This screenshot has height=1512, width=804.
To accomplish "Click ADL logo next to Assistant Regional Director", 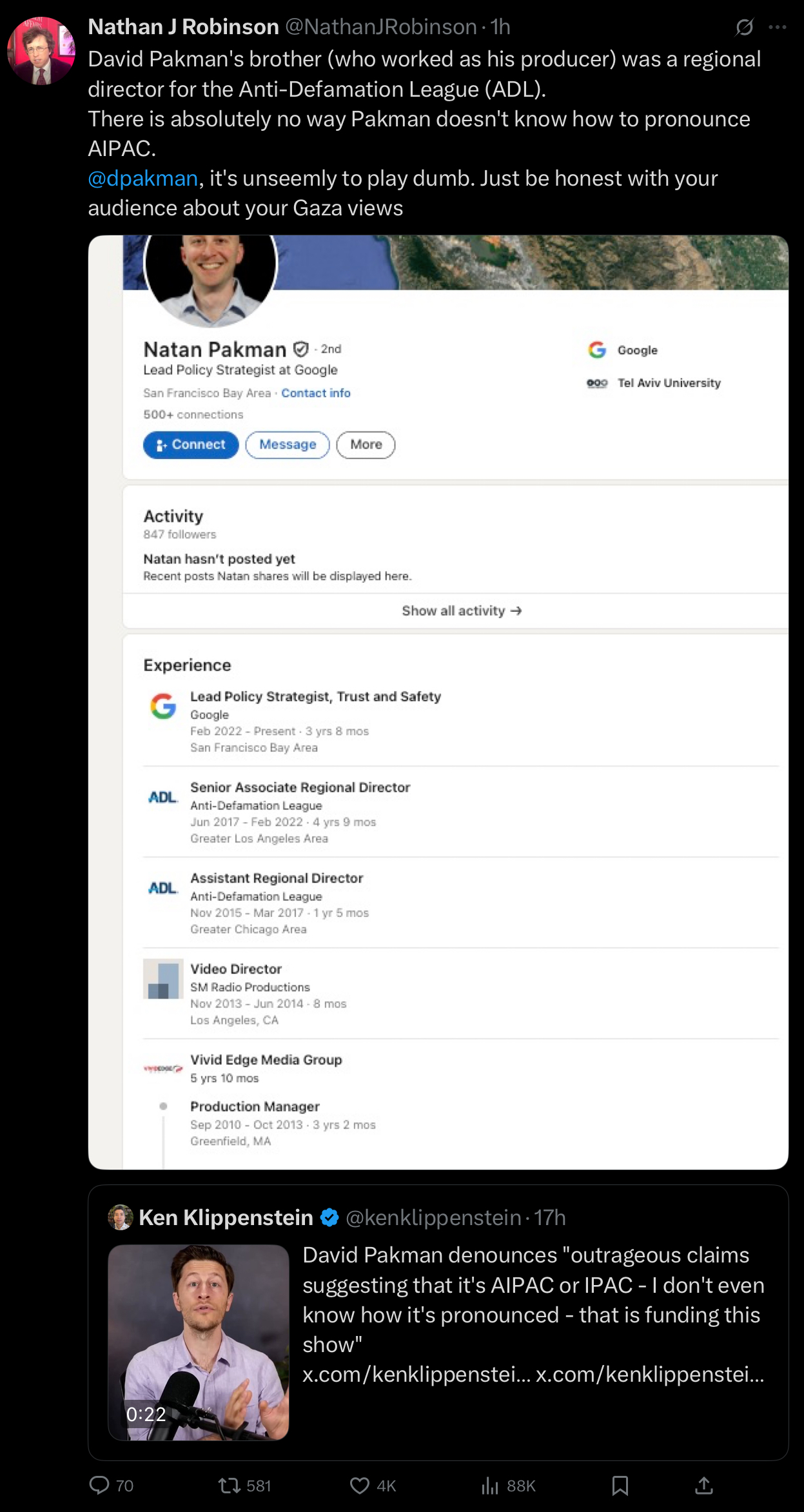I will [x=163, y=888].
